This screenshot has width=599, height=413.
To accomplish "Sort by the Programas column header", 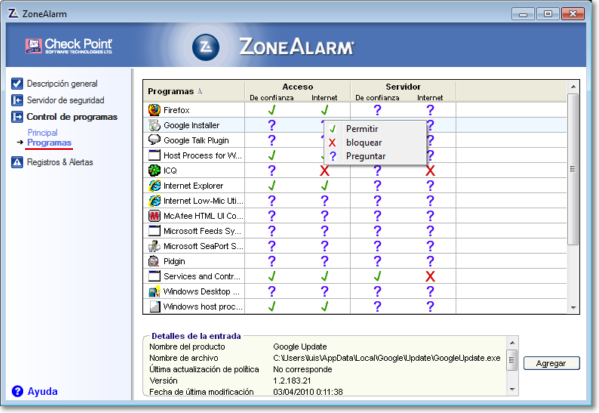I will [194, 91].
